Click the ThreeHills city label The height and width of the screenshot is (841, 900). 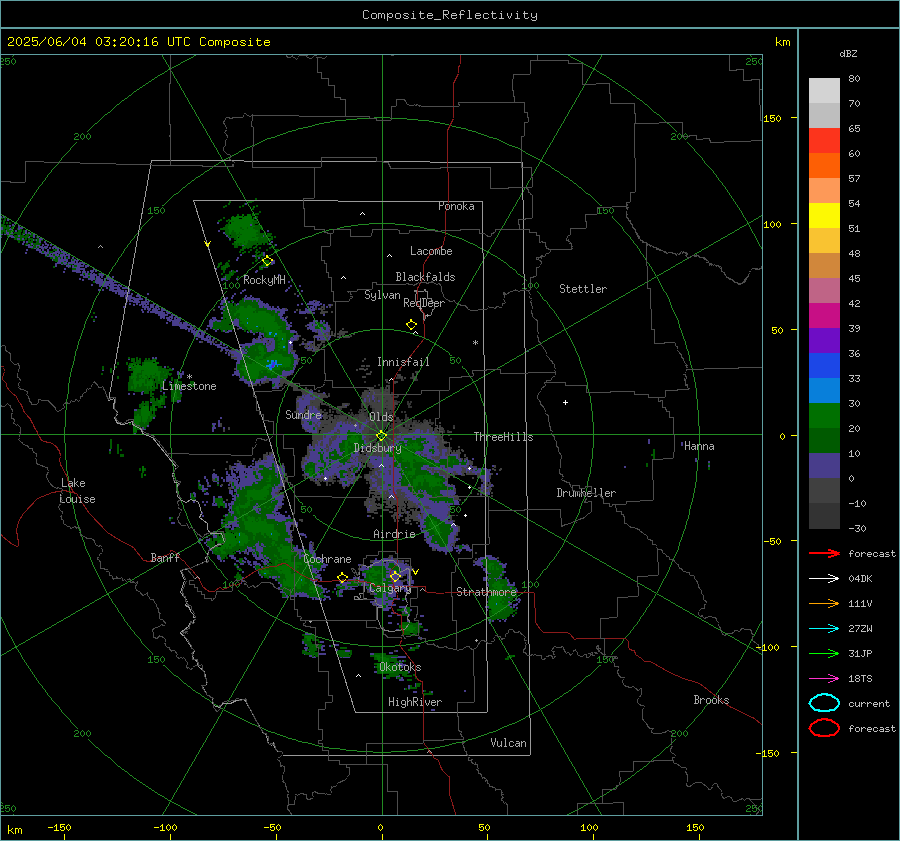[503, 437]
